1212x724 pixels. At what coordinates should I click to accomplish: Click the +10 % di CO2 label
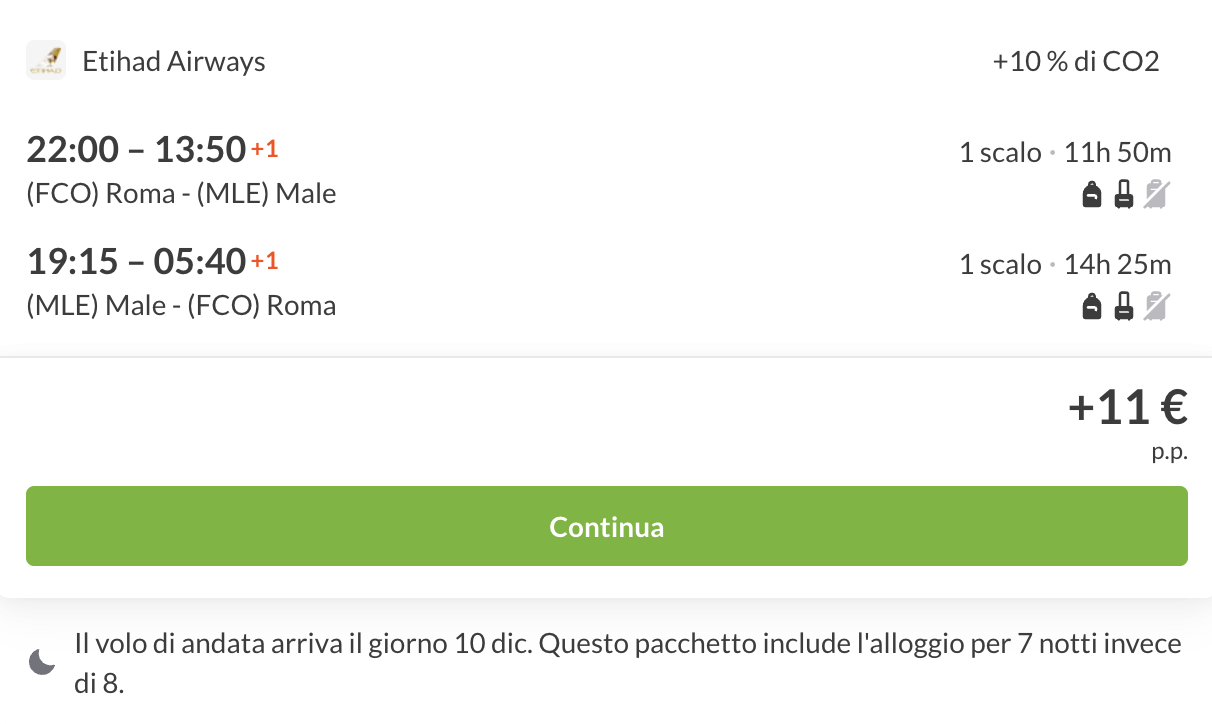tap(1075, 62)
